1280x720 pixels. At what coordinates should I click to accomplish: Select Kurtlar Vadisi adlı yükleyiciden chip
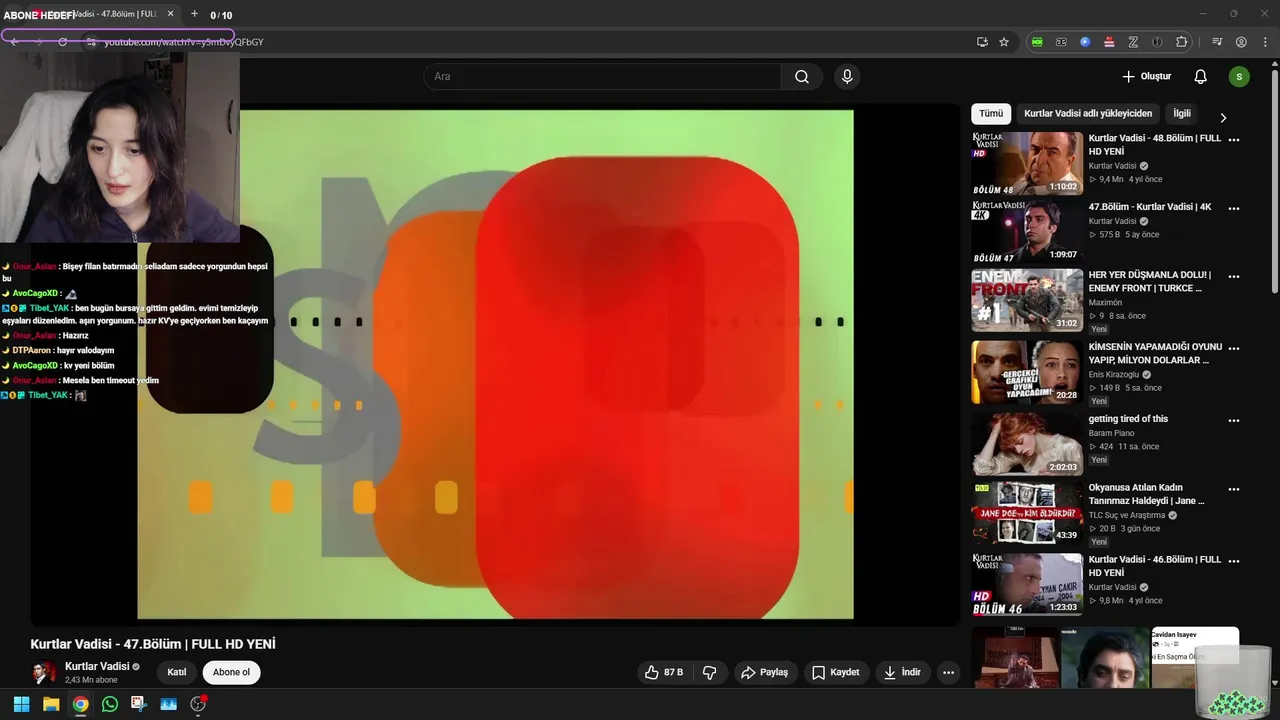coord(1088,114)
